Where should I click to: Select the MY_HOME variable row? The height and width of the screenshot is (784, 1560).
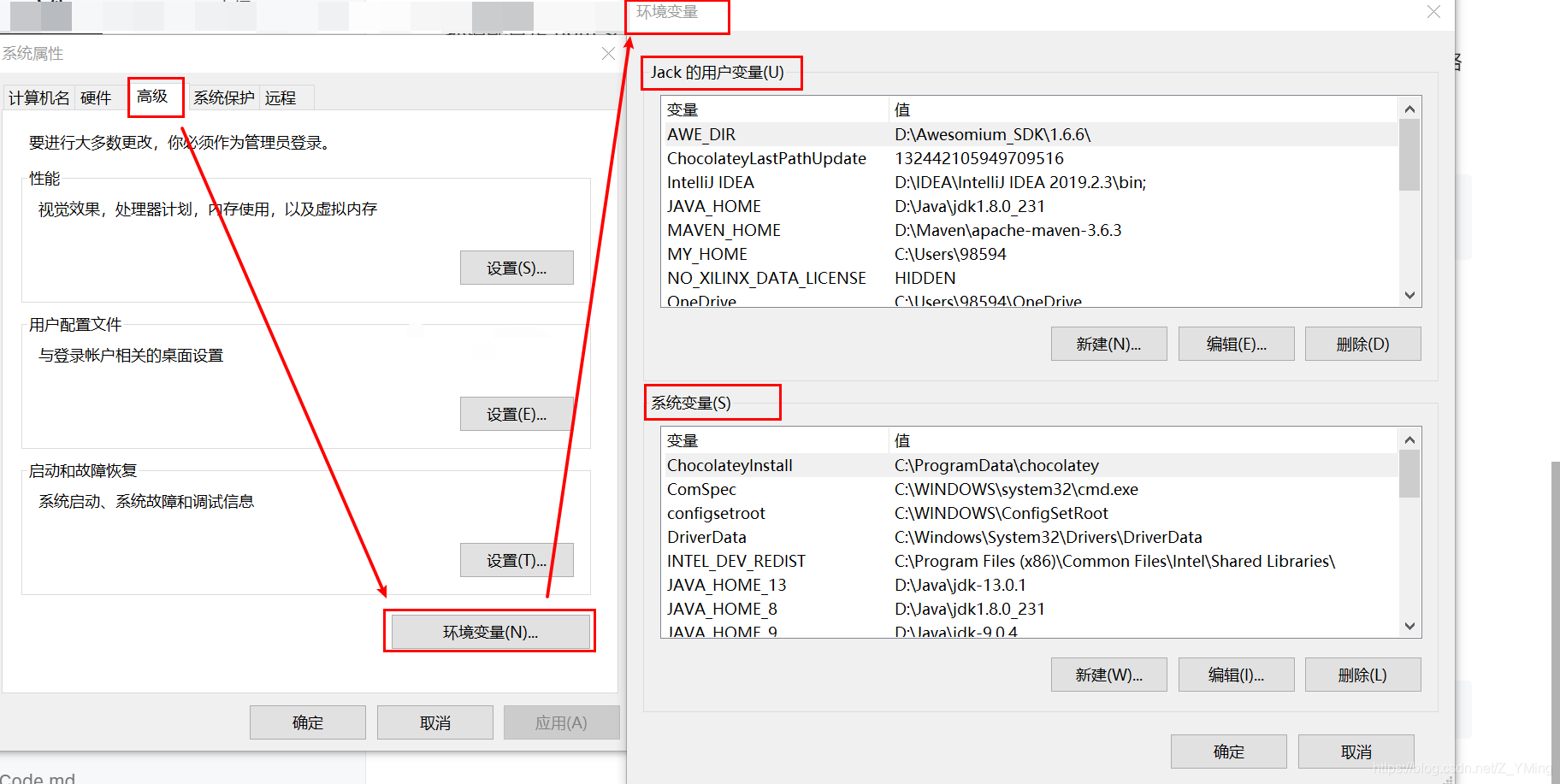click(1031, 254)
